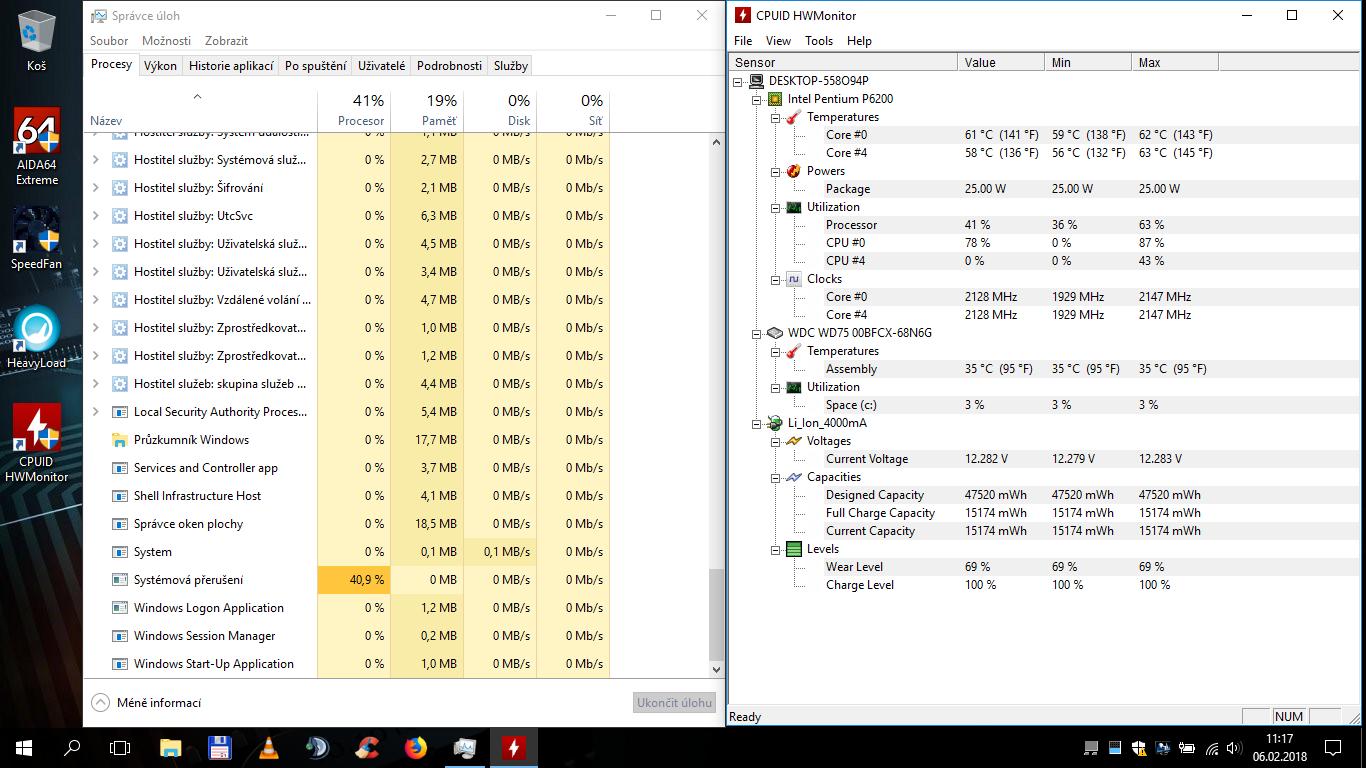Click the Sensor column header in HWMonitor
The image size is (1366, 768).
pyautogui.click(x=843, y=62)
